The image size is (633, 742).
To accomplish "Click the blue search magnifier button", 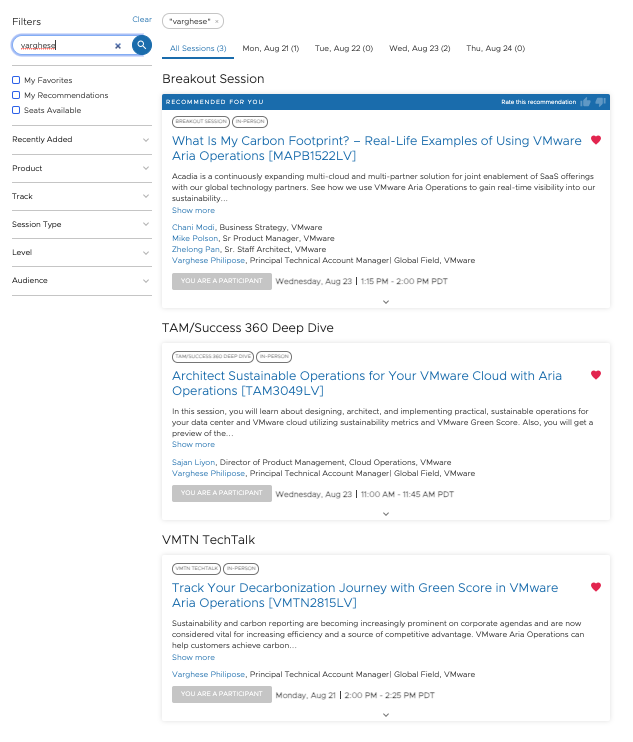I will click(141, 45).
